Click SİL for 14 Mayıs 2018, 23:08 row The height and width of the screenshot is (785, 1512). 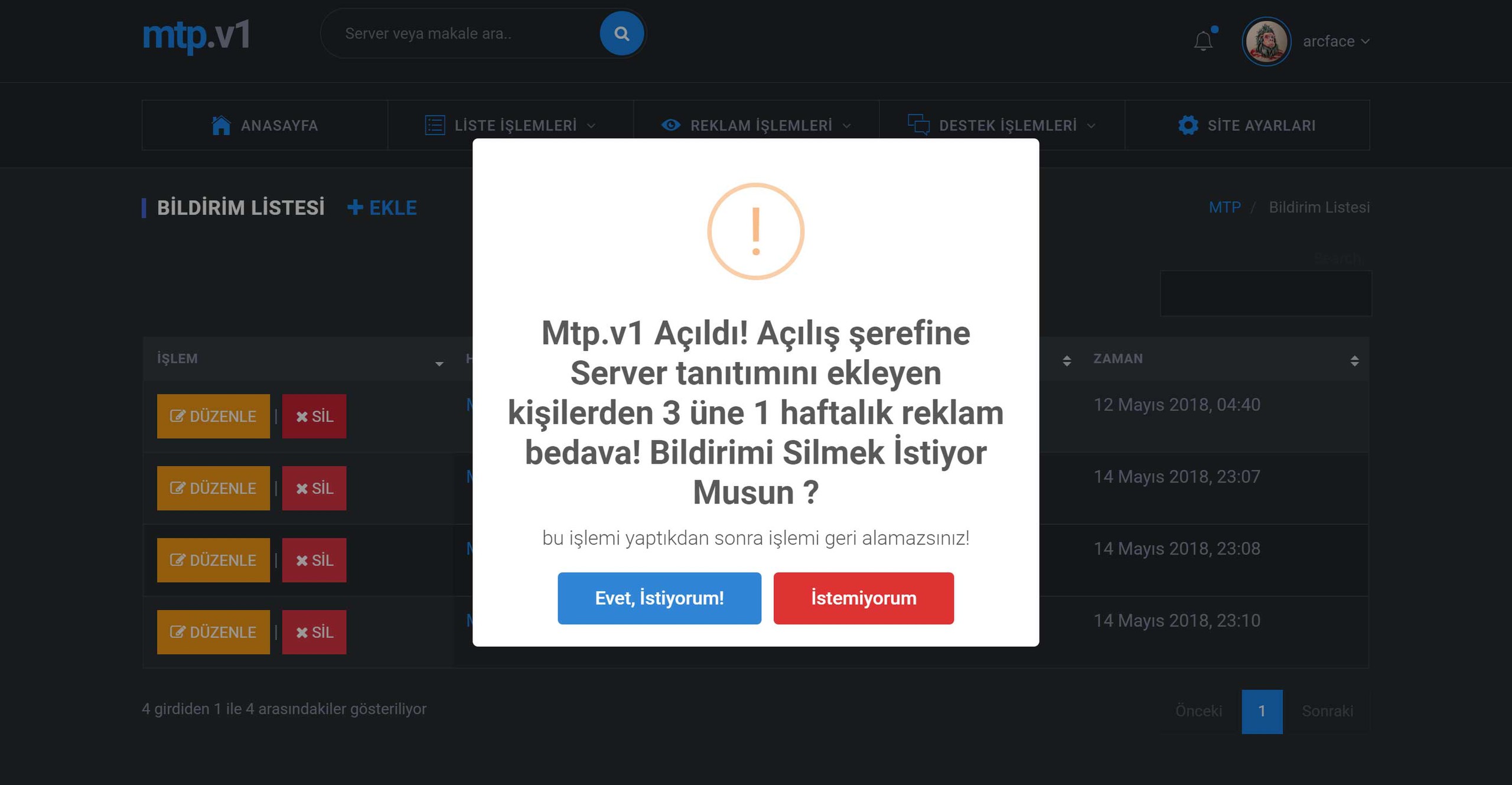pos(314,560)
